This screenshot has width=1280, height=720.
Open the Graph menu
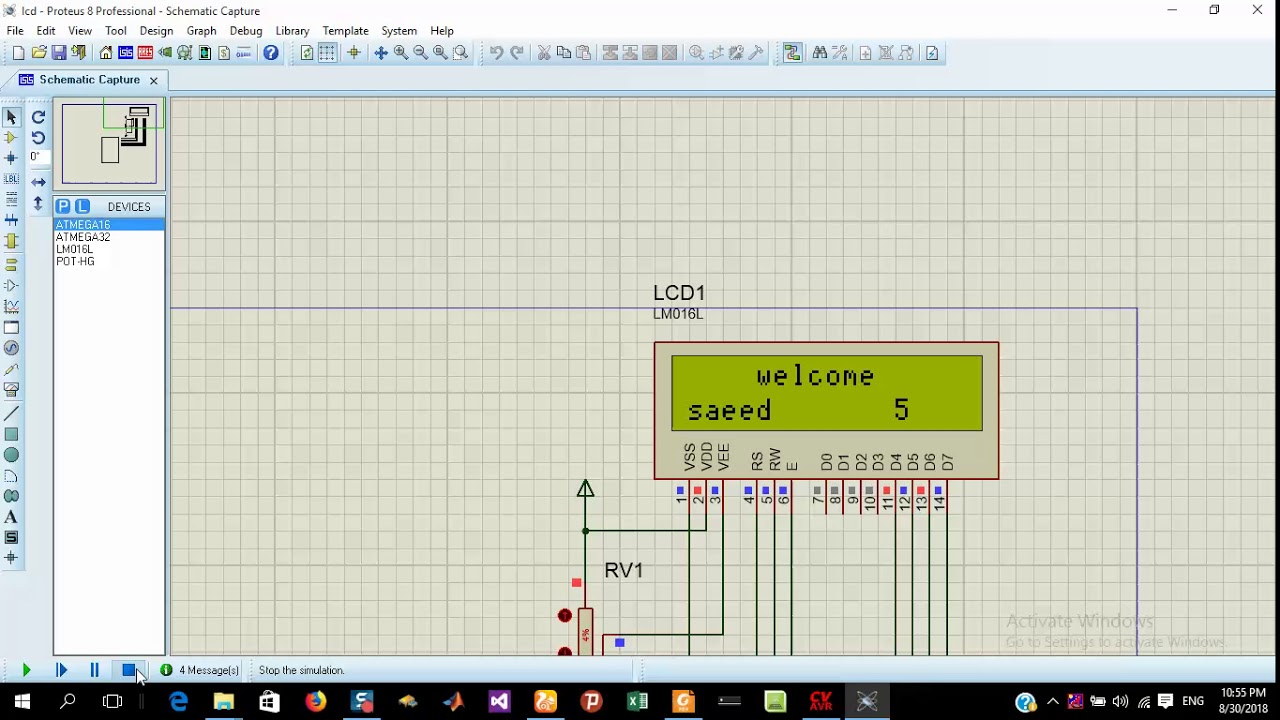[201, 31]
